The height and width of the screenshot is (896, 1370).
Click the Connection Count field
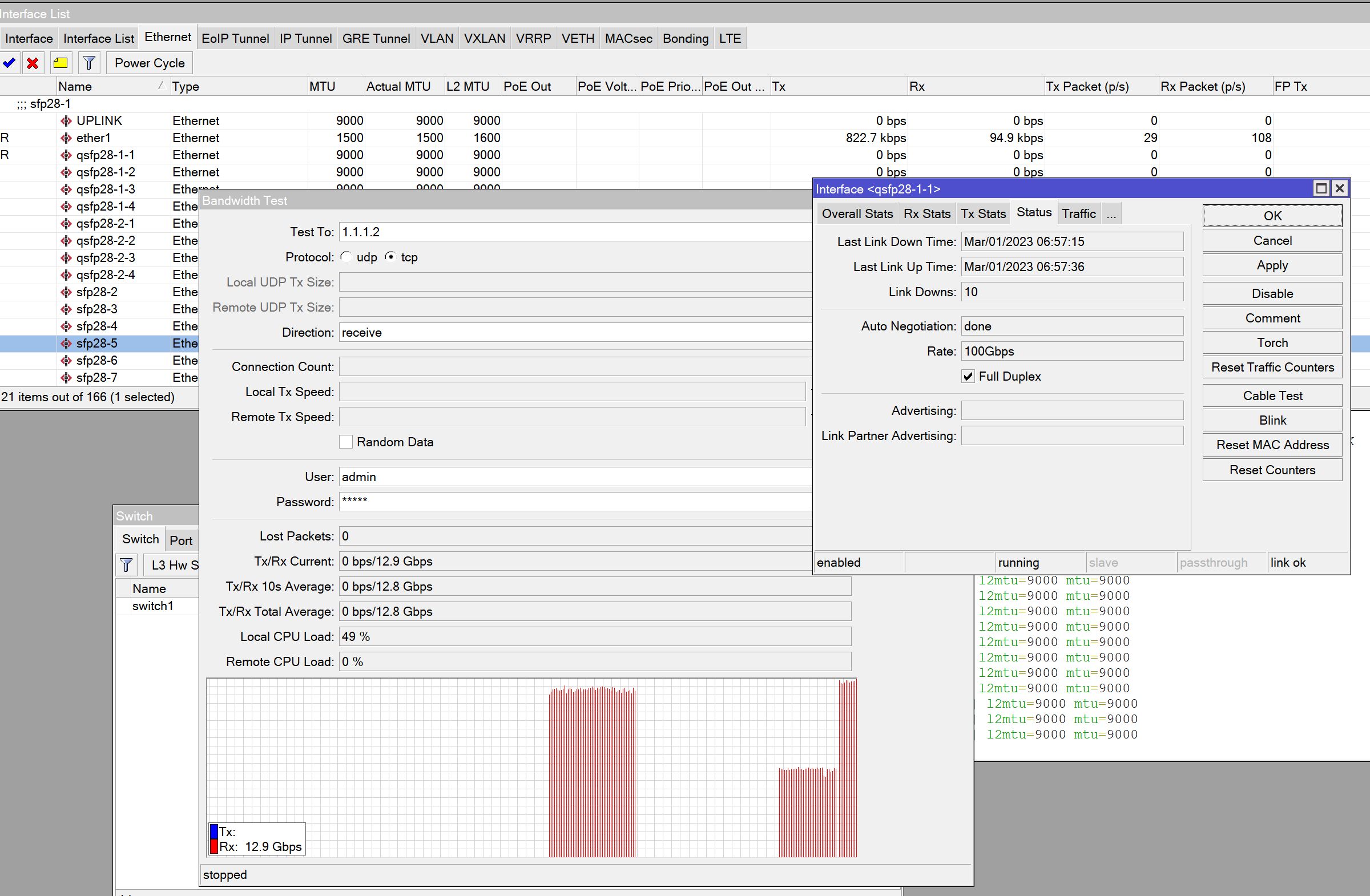(575, 366)
